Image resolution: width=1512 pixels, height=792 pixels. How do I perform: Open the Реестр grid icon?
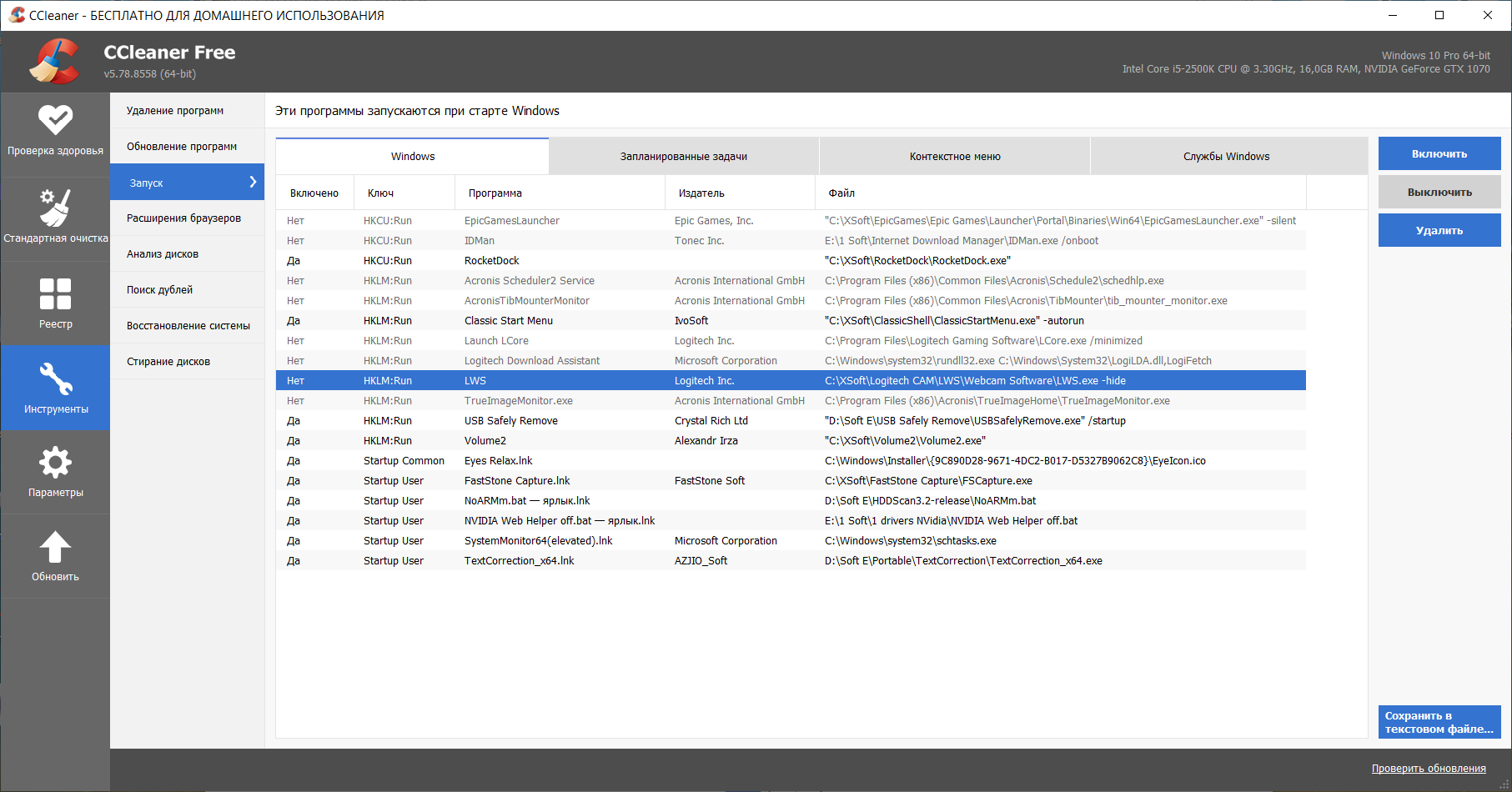pyautogui.click(x=55, y=293)
